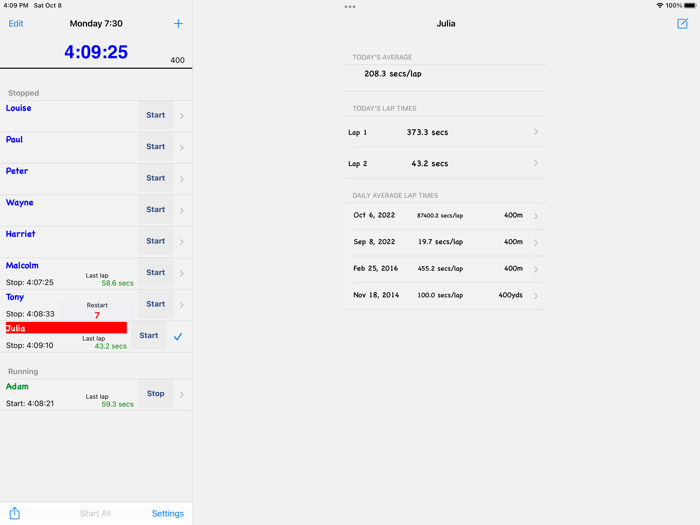Tap the compose icon next to Julia's title
The height and width of the screenshot is (525, 700).
coord(682,24)
